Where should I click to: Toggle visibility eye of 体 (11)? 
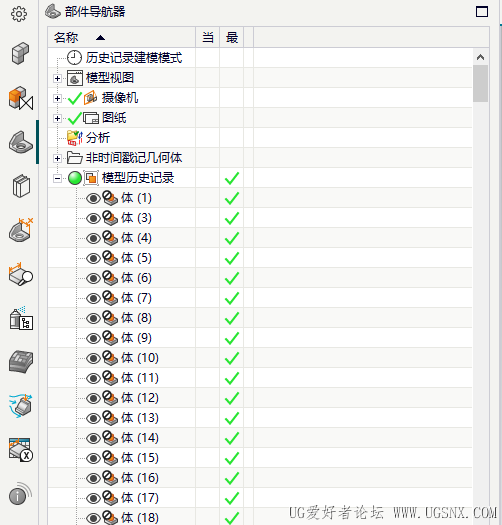point(93,378)
